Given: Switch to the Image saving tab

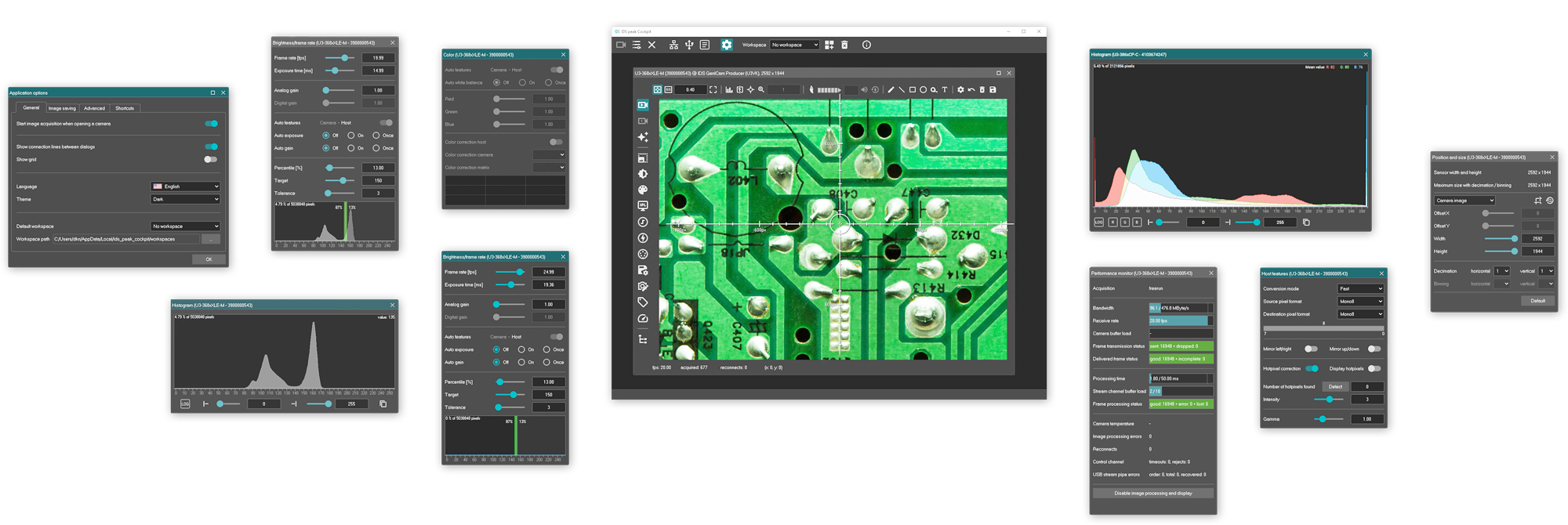Looking at the screenshot, I should (62, 108).
